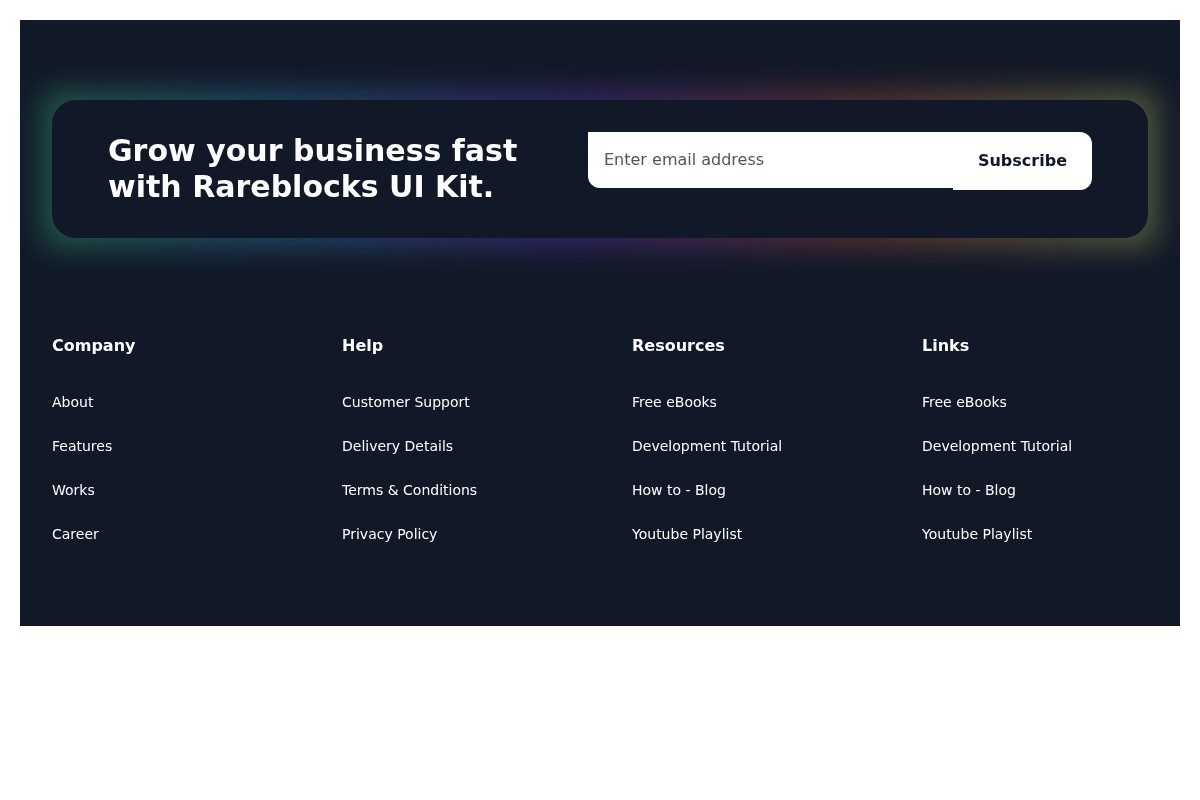Select How to - Blog under Resources

678,490
